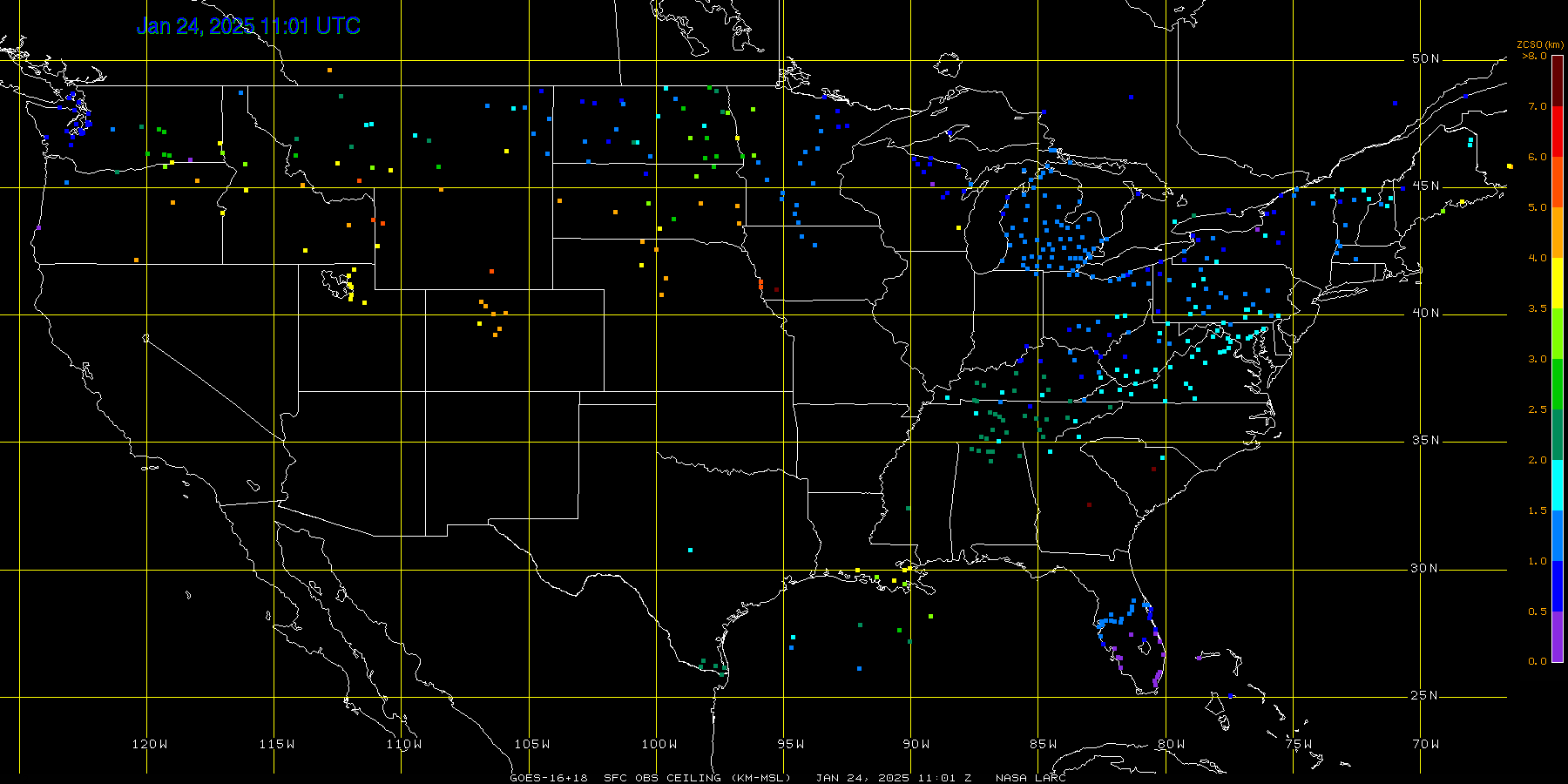This screenshot has width=1568, height=784.
Task: Click the 'NASA LARC' footer credit
Action: 1031,778
